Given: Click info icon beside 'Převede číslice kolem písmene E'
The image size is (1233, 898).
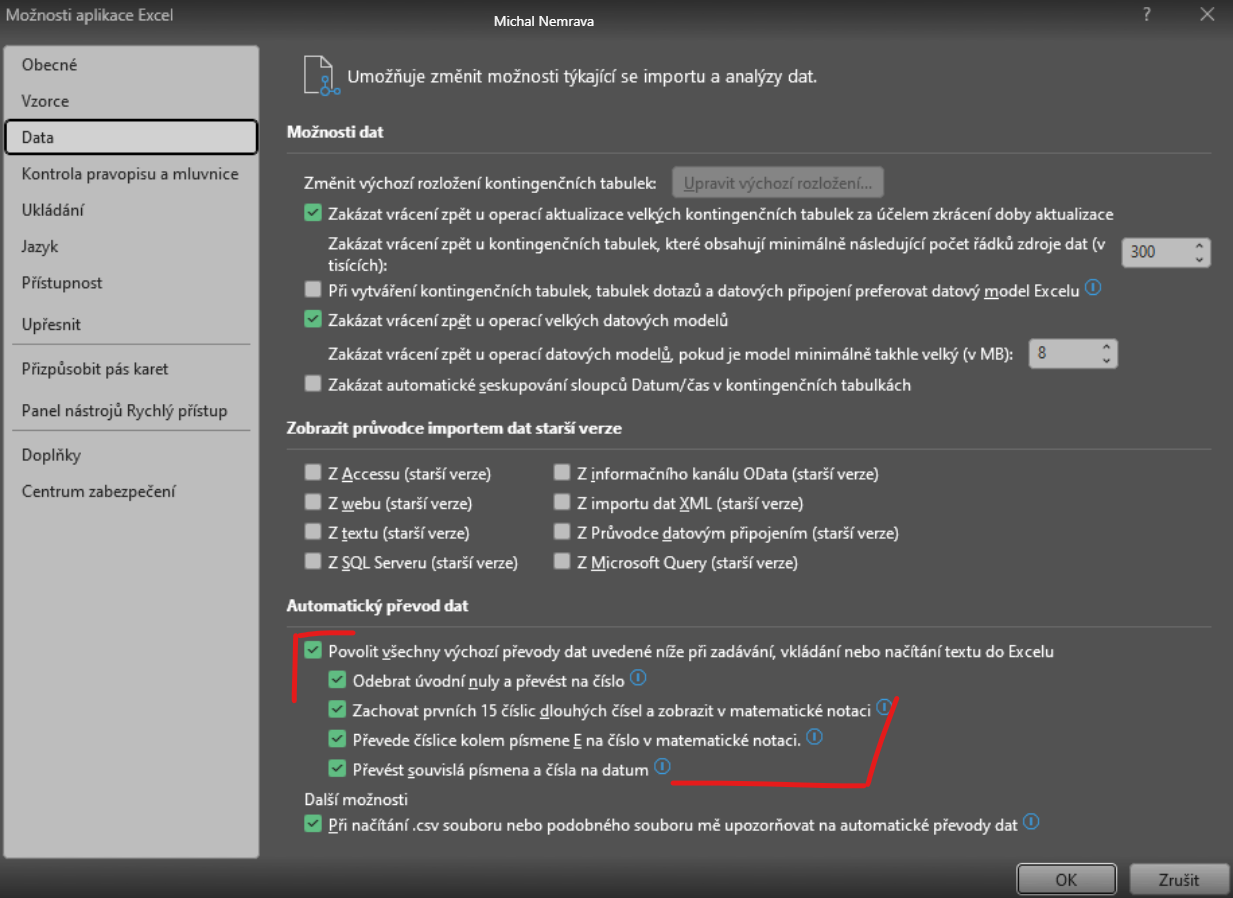Looking at the screenshot, I should click(814, 738).
